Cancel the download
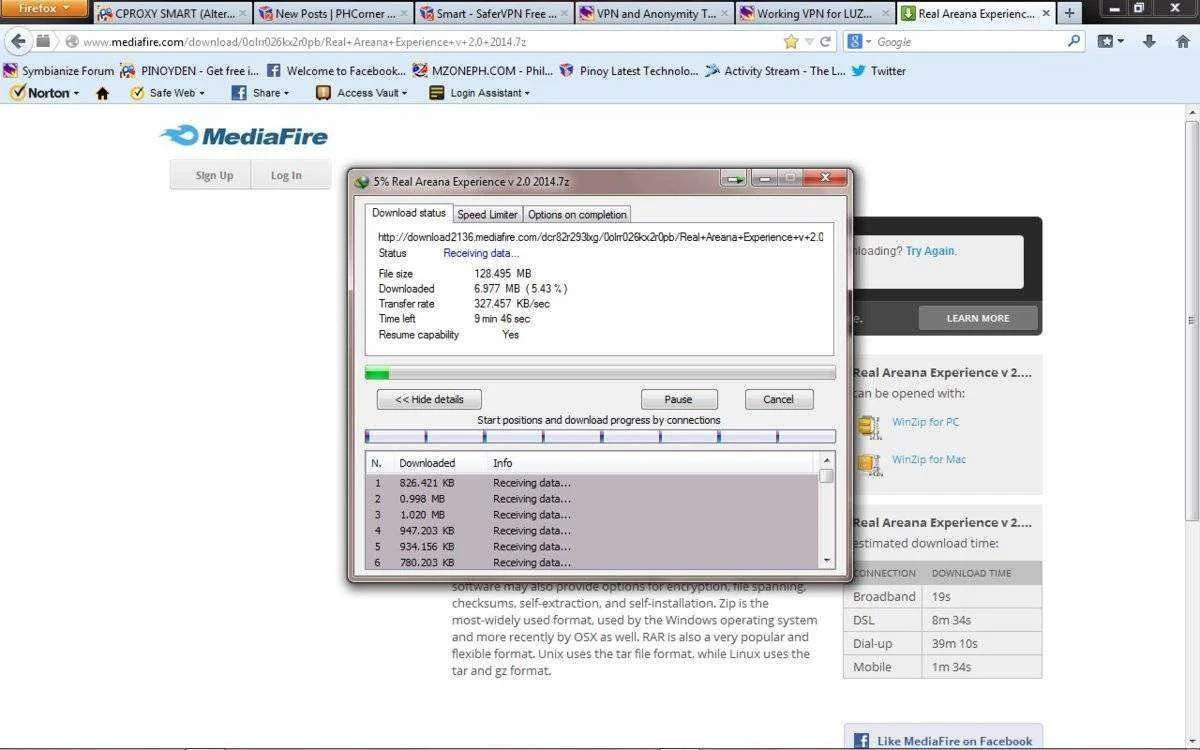Viewport: 1200px width, 750px height. click(779, 399)
